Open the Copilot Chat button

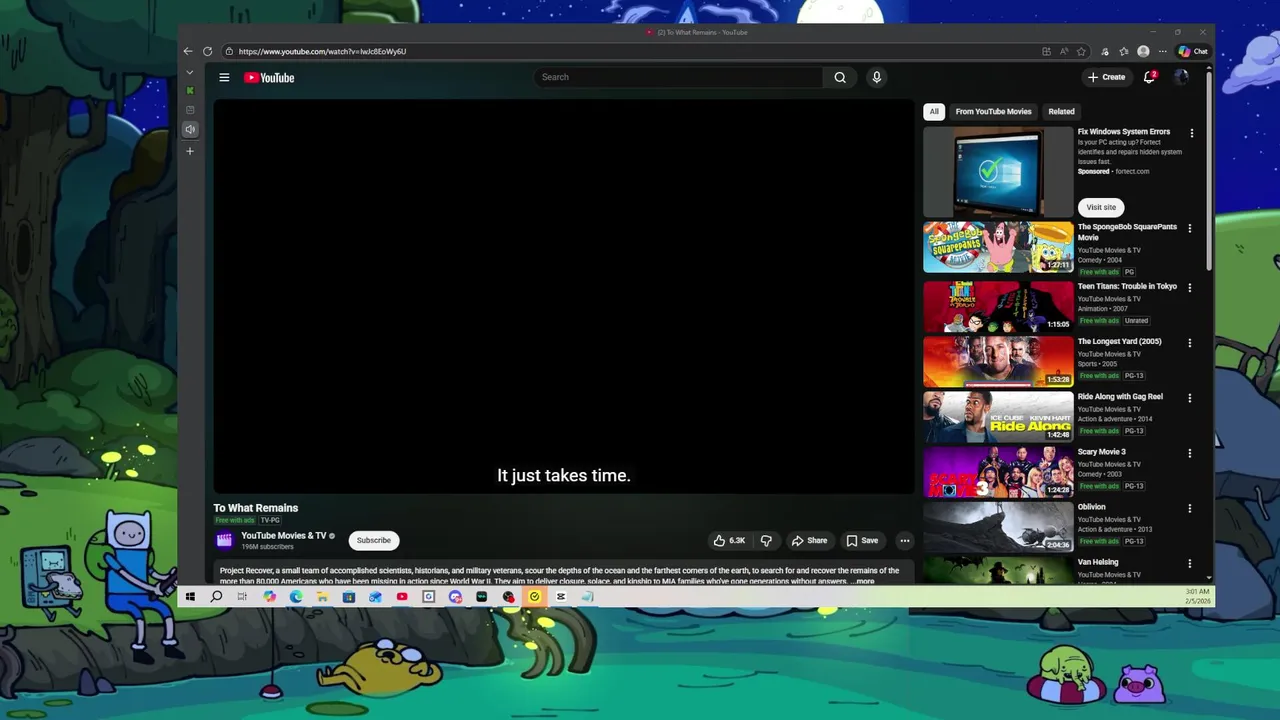[x=1193, y=51]
